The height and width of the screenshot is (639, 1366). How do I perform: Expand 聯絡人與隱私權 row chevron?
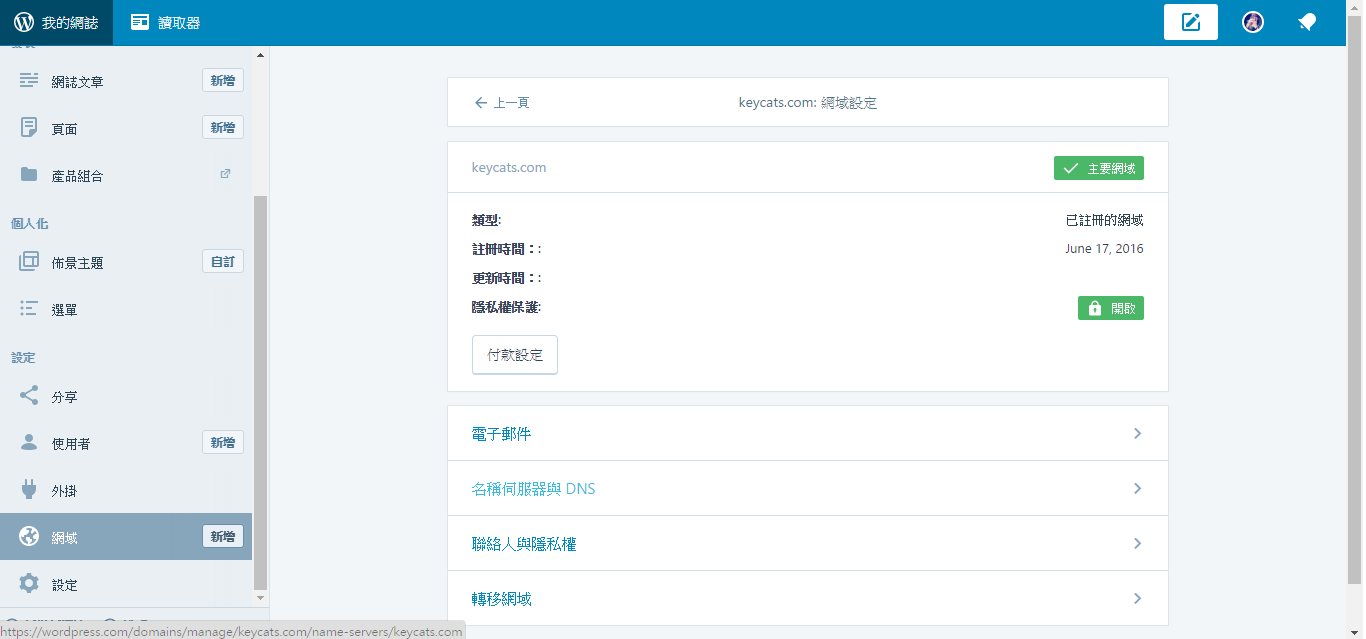coord(1137,544)
